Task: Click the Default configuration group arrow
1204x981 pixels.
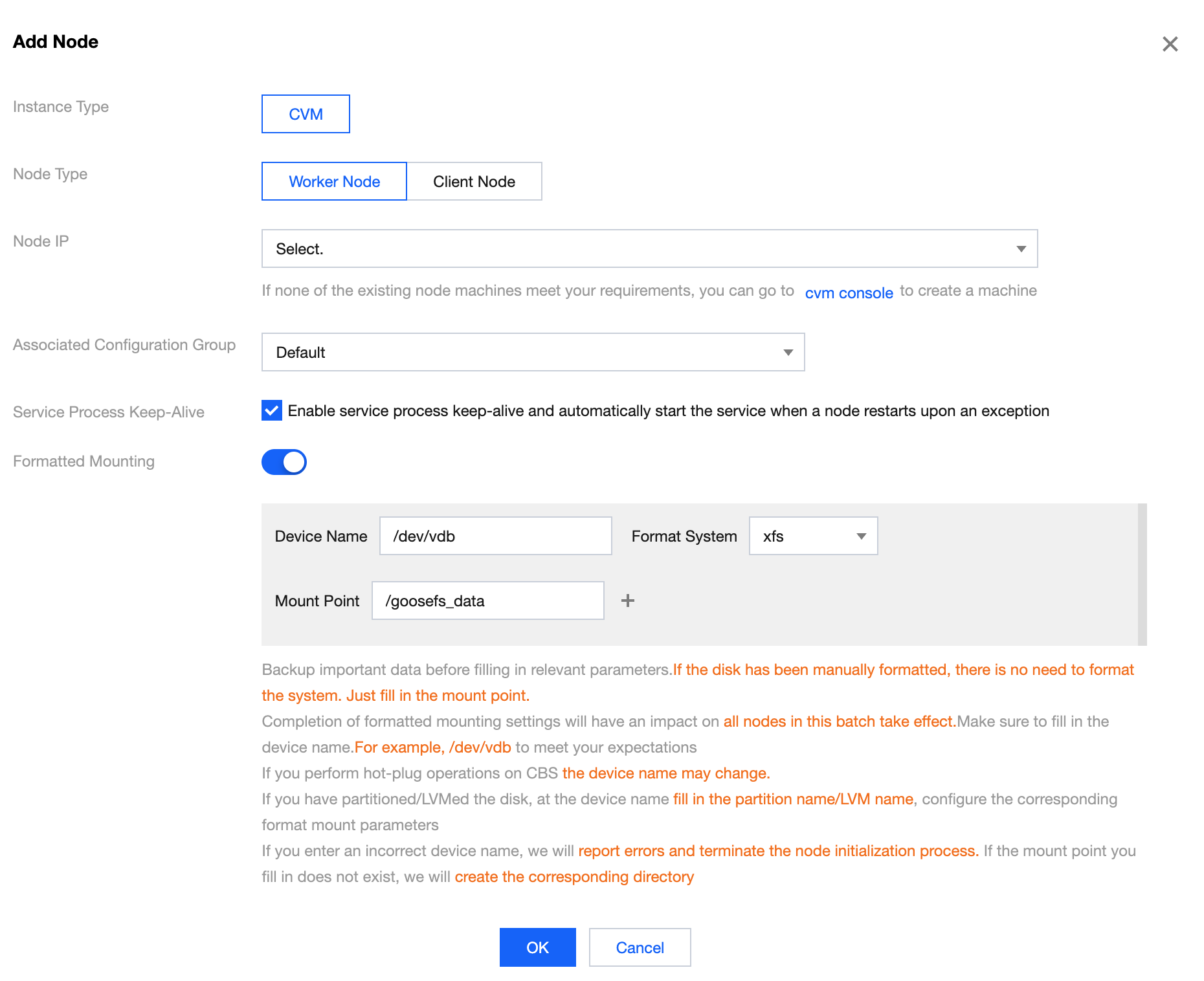Action: click(788, 352)
